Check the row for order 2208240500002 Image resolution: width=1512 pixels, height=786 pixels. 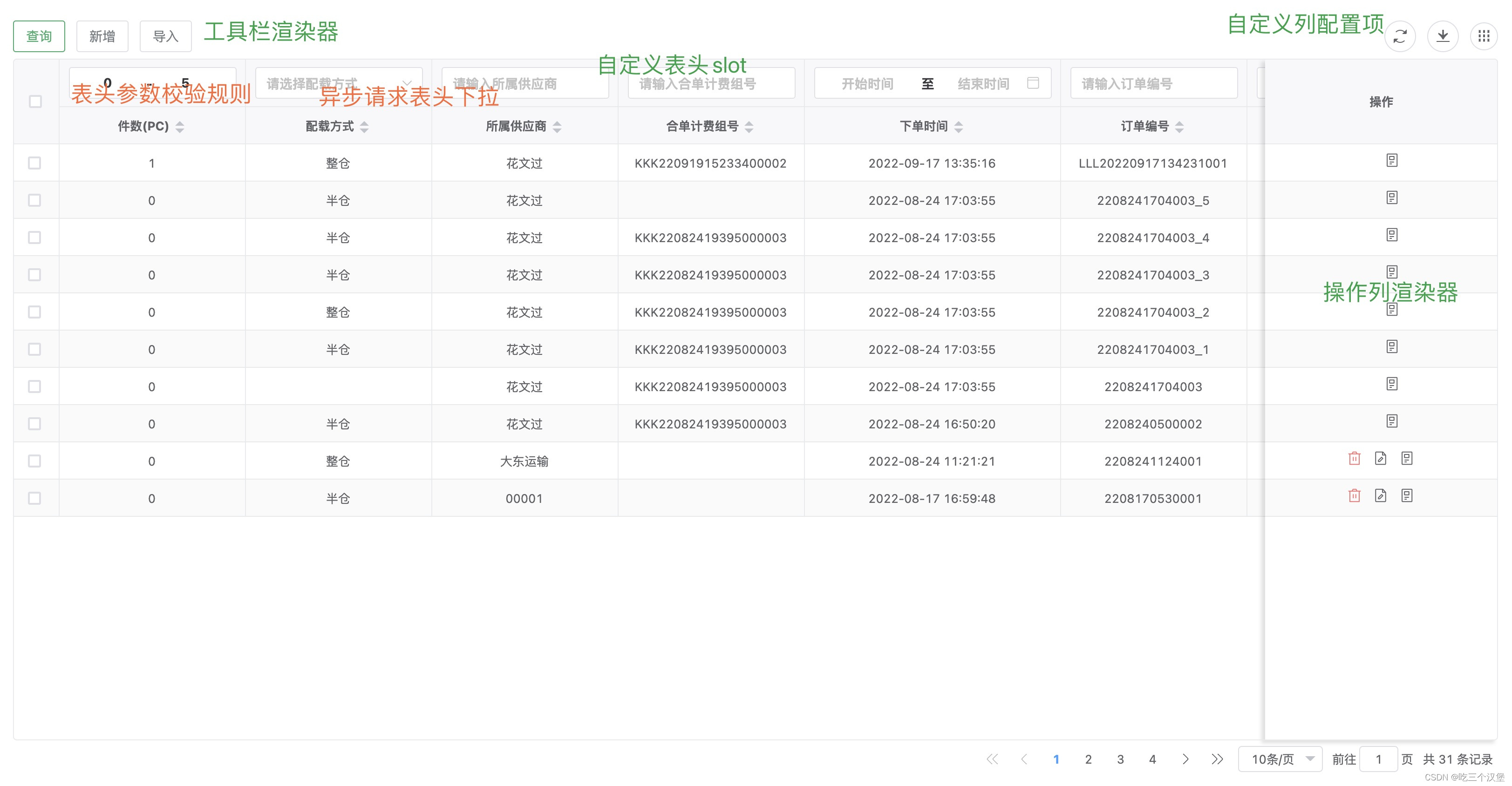(34, 424)
